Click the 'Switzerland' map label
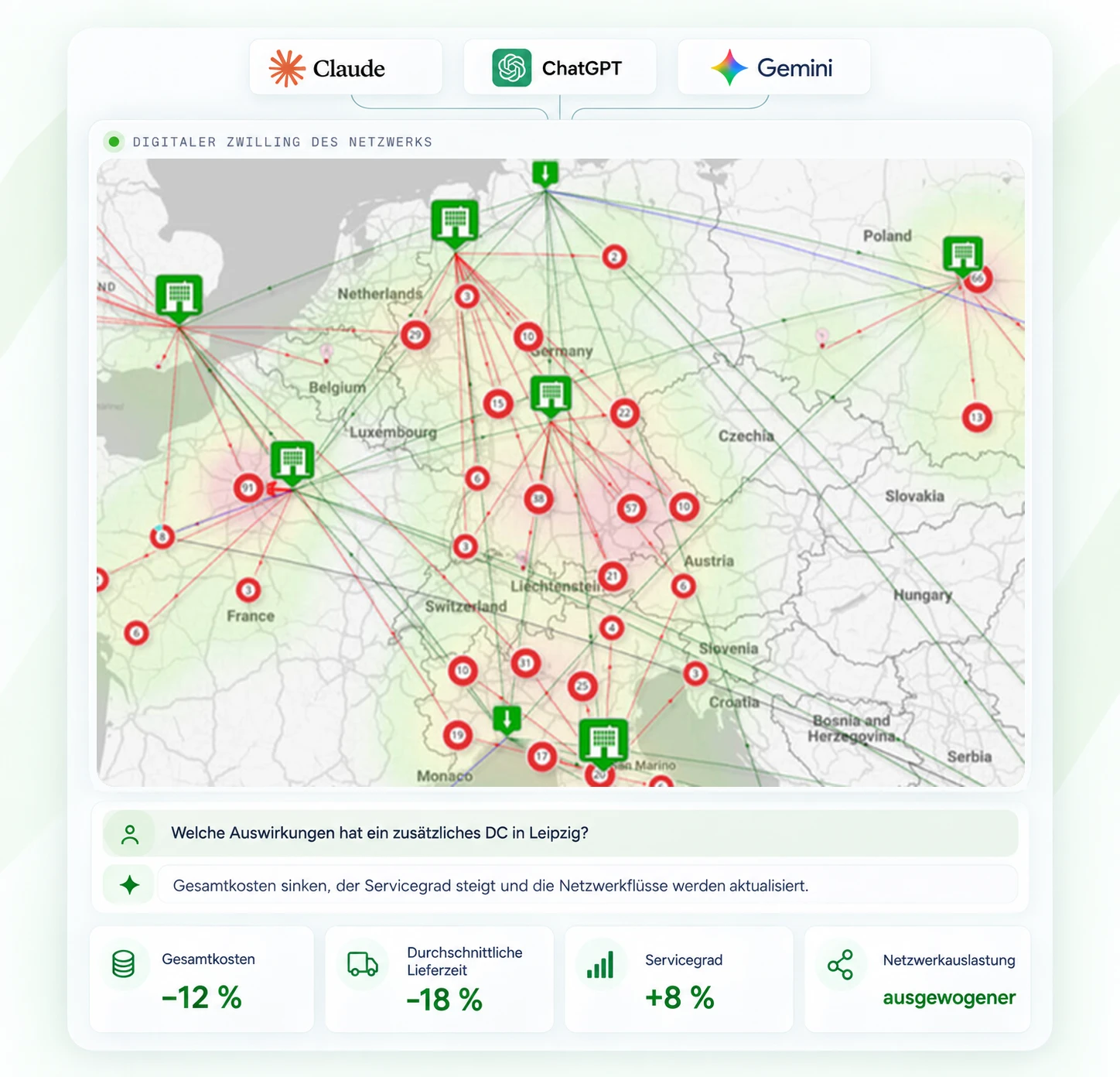 click(466, 607)
